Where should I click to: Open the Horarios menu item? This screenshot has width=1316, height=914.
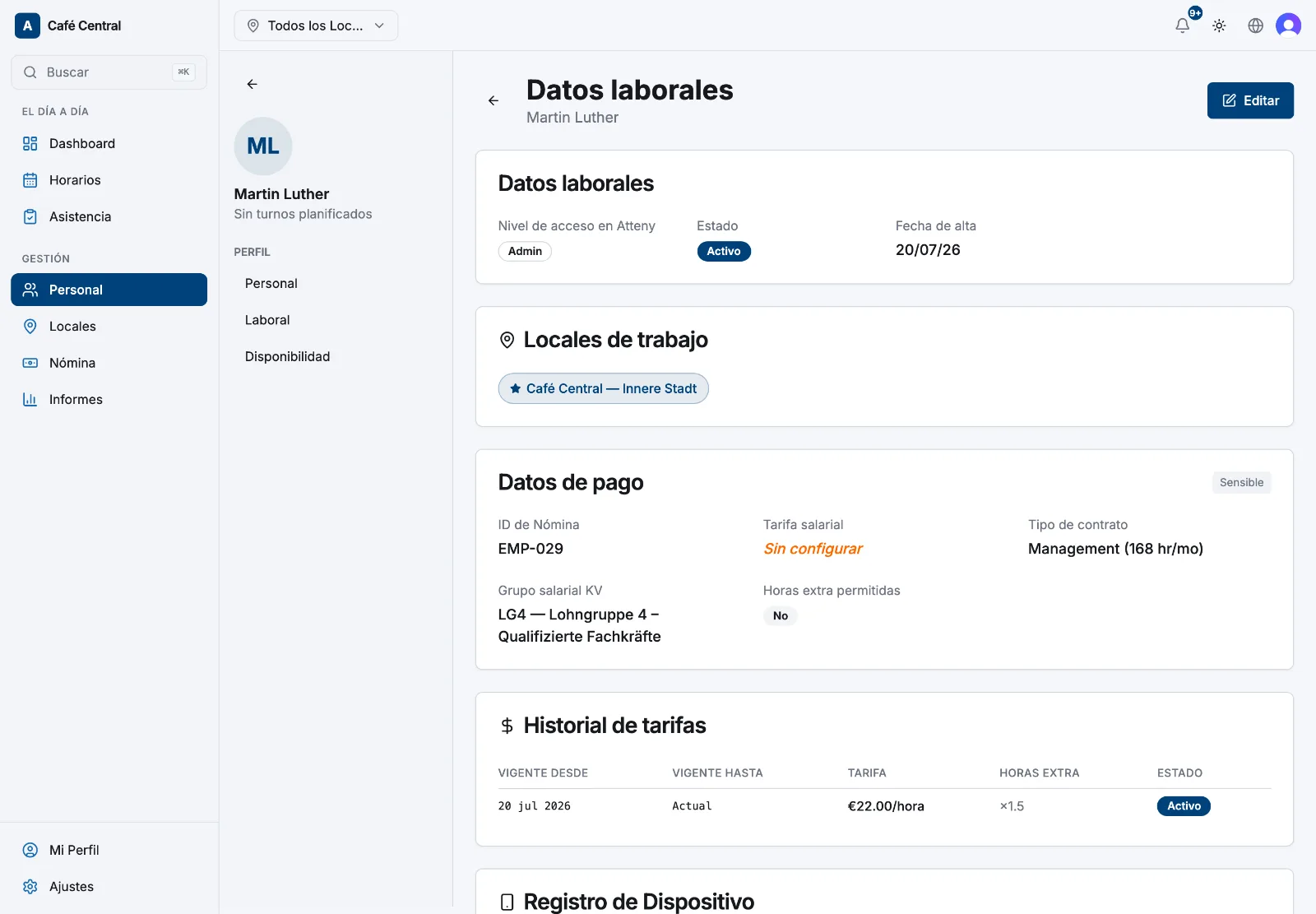109,180
